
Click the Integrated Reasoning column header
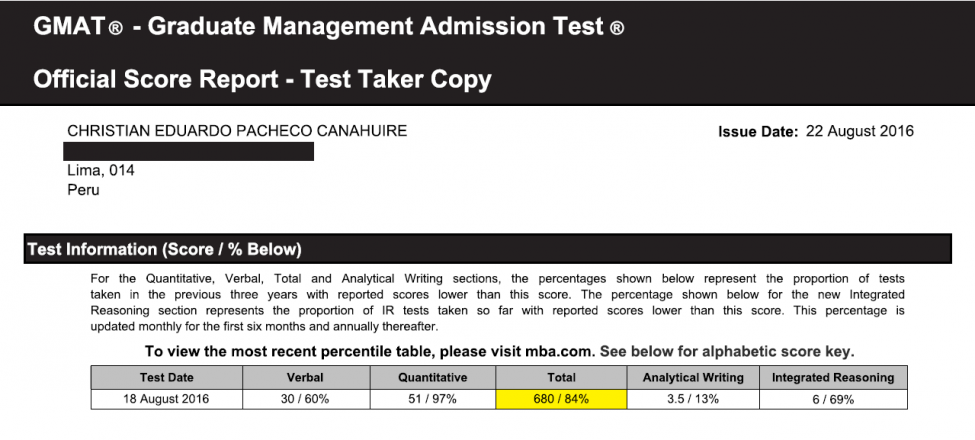[x=833, y=377]
